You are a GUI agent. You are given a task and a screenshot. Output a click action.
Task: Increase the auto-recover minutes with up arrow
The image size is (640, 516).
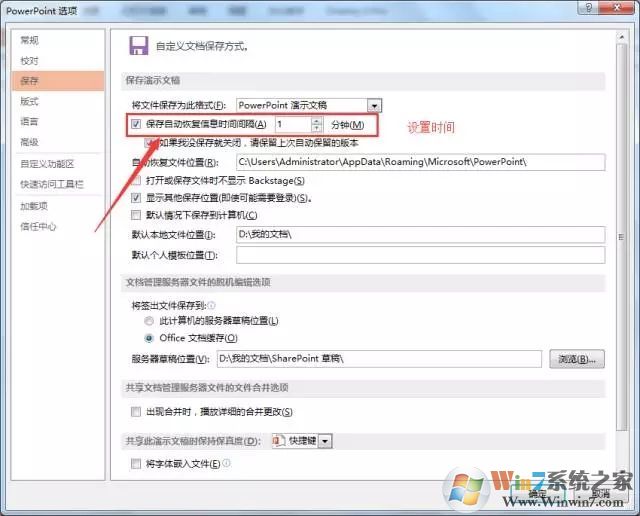(x=317, y=121)
